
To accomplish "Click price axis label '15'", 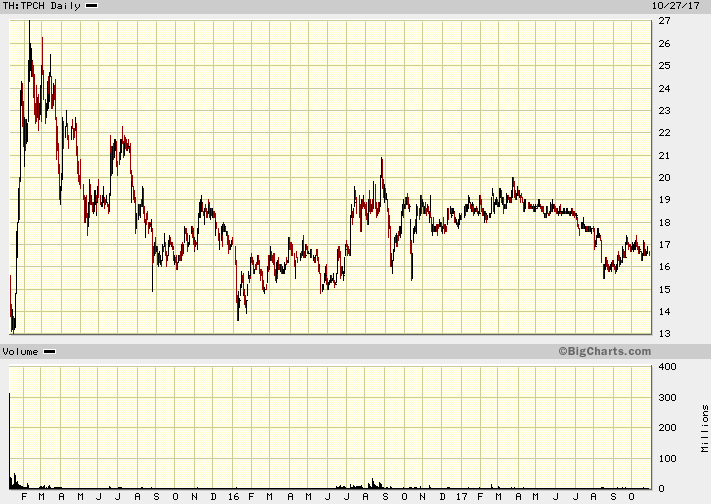I will pyautogui.click(x=664, y=289).
